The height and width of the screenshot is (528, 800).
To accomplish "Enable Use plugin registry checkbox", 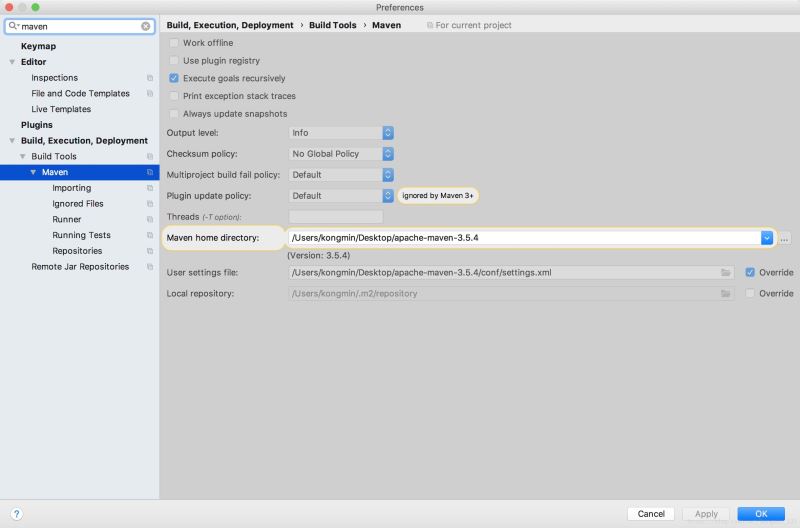I will click(174, 61).
